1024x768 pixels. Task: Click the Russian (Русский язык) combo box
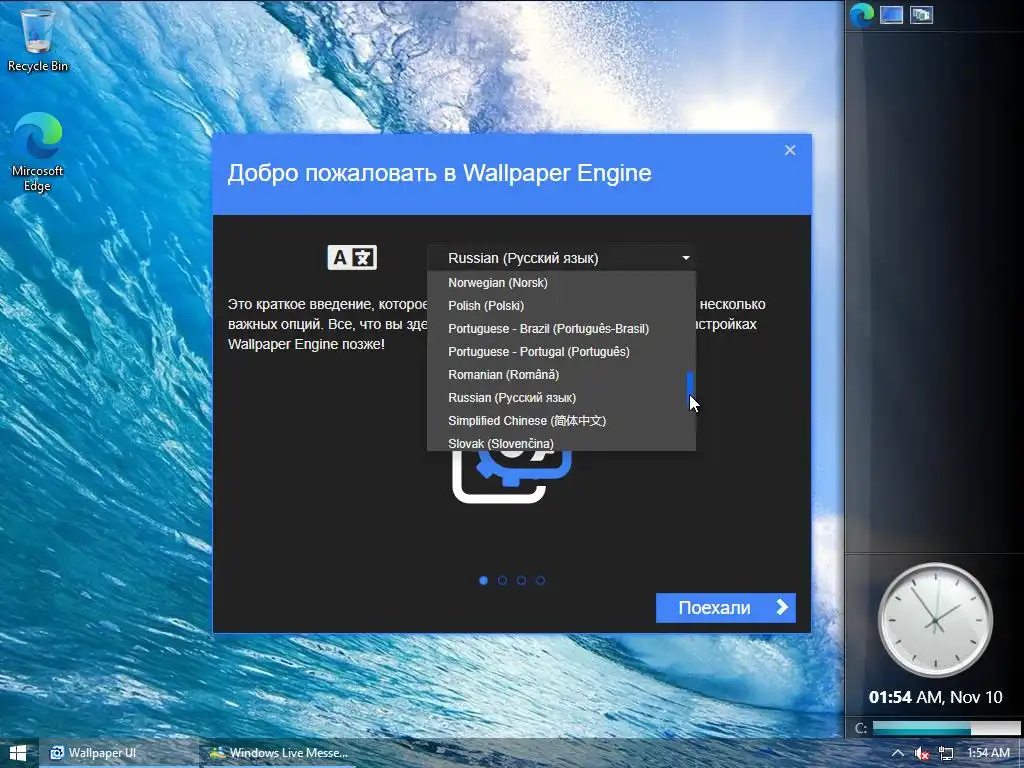pos(562,258)
